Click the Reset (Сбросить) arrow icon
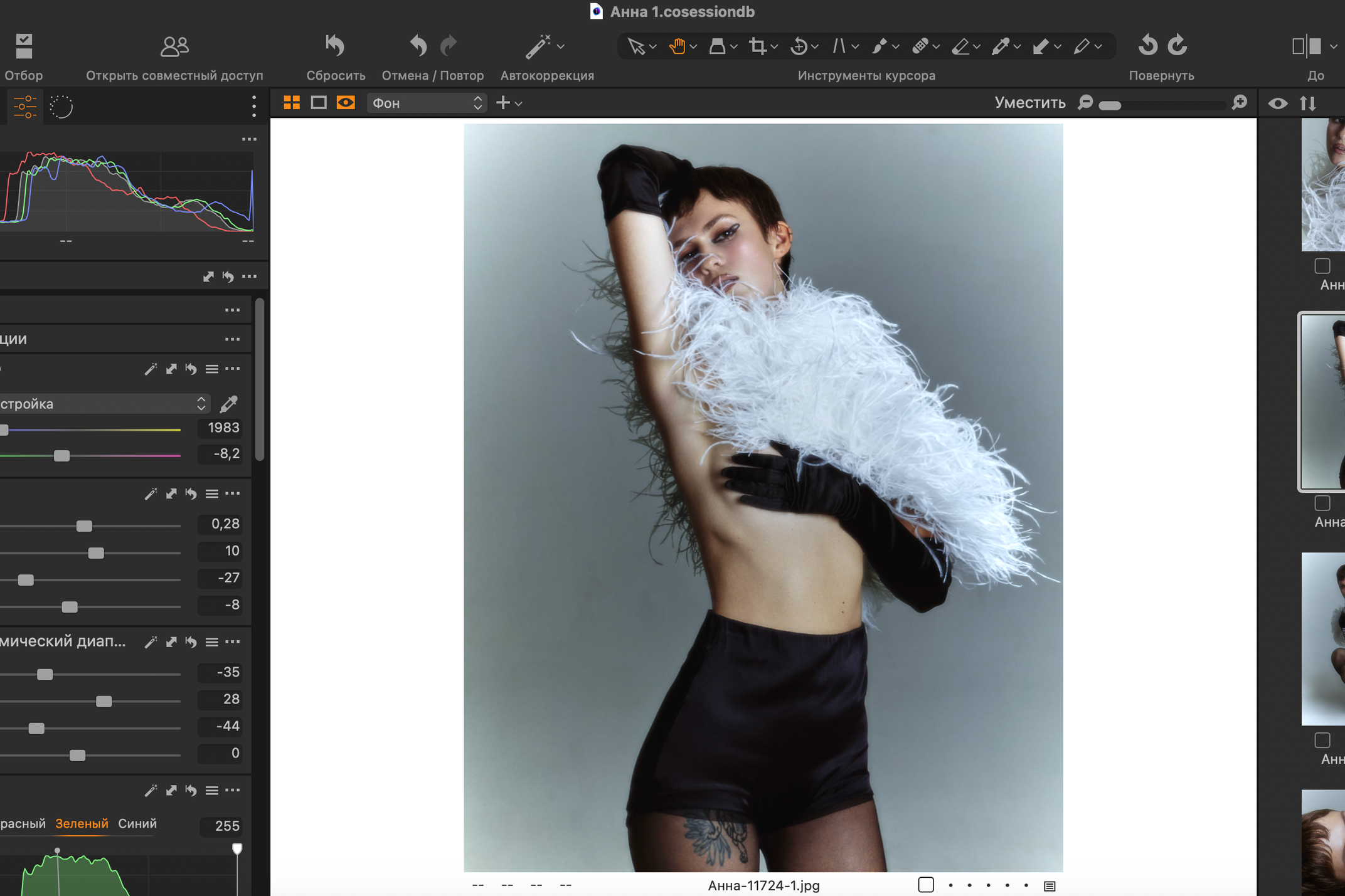Image resolution: width=1345 pixels, height=896 pixels. [335, 46]
